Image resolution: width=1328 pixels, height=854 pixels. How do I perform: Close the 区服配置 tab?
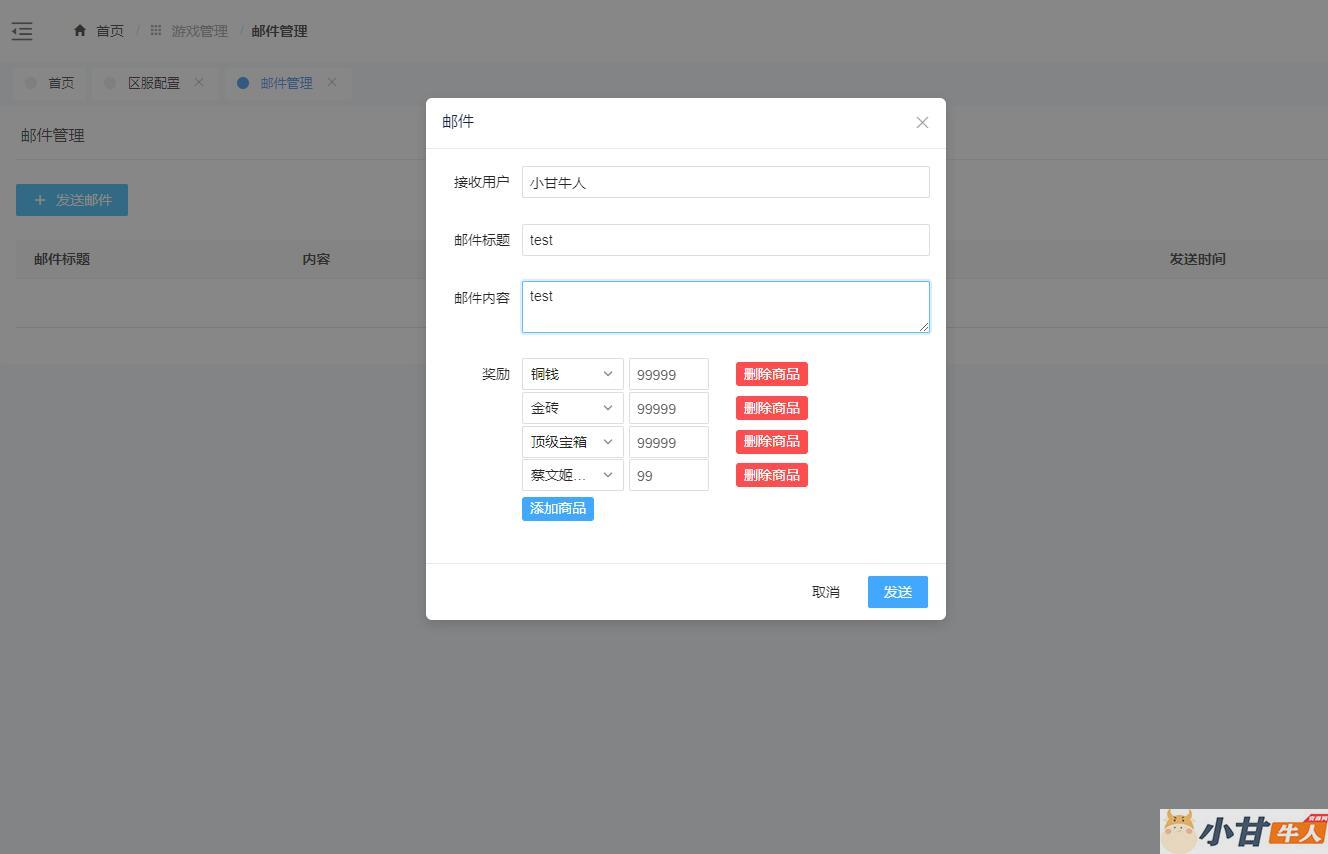pyautogui.click(x=199, y=82)
